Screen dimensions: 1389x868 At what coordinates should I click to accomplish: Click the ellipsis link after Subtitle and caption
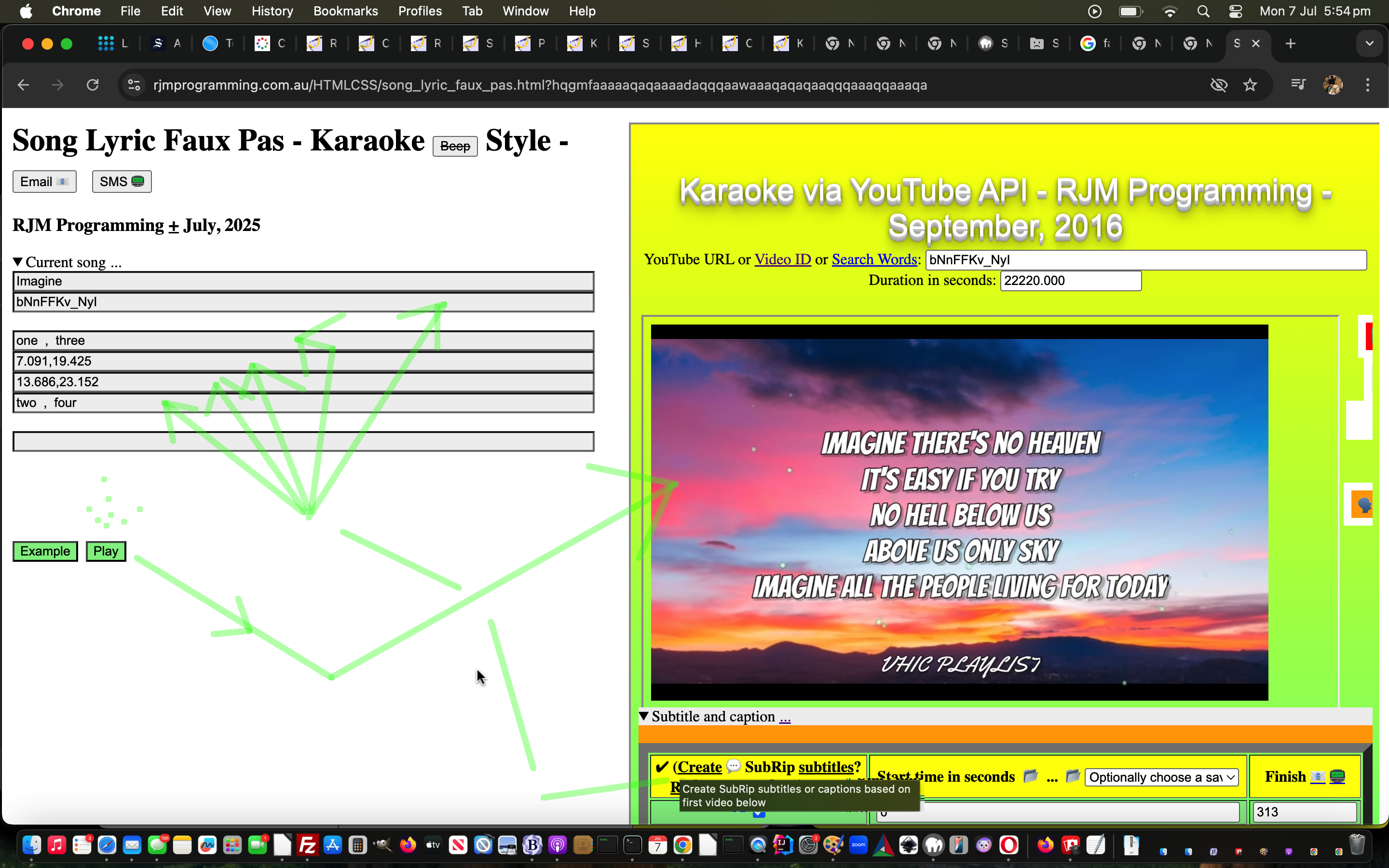click(785, 717)
